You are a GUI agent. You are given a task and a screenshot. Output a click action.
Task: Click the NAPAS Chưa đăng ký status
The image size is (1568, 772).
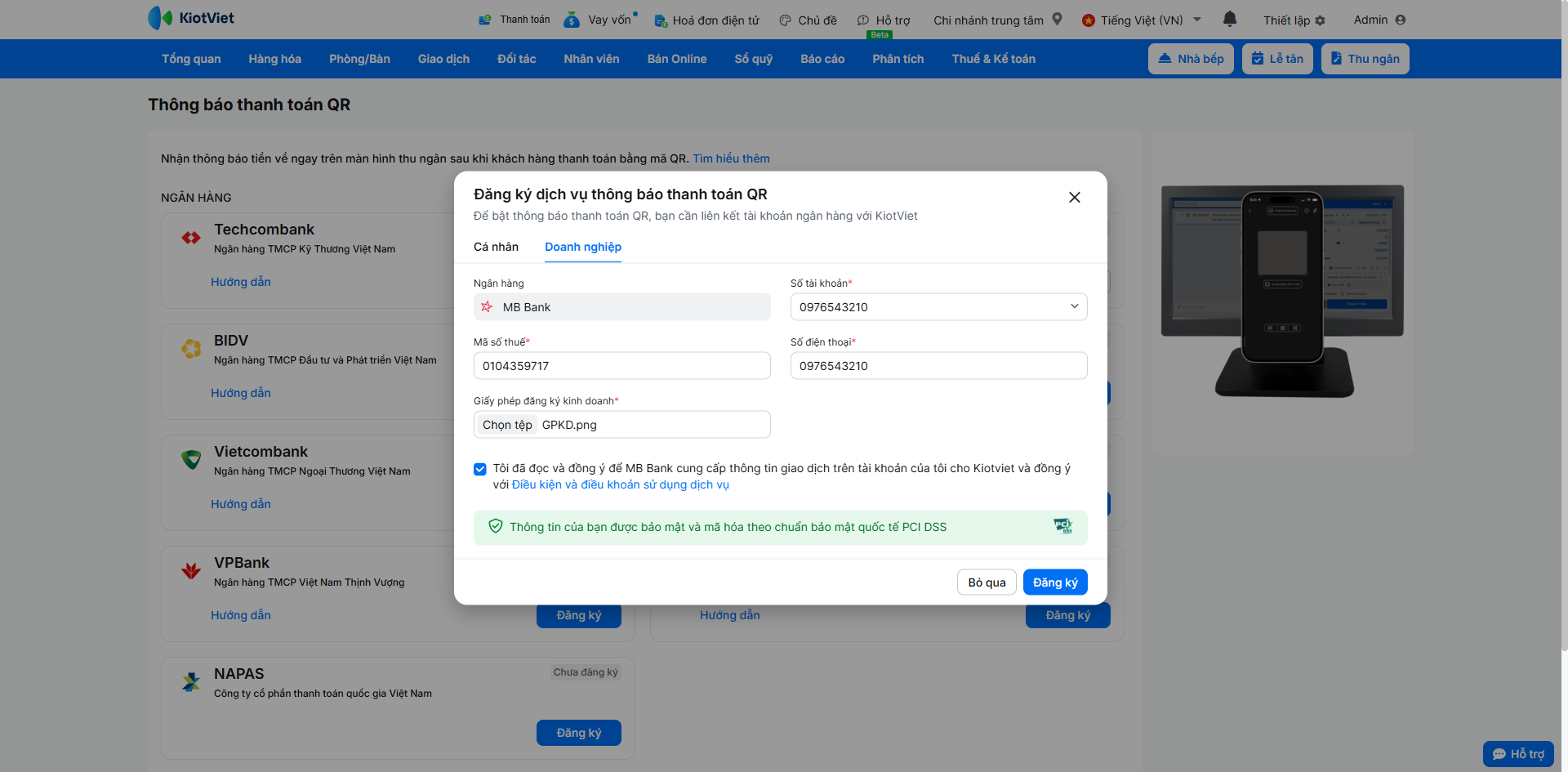pos(586,672)
